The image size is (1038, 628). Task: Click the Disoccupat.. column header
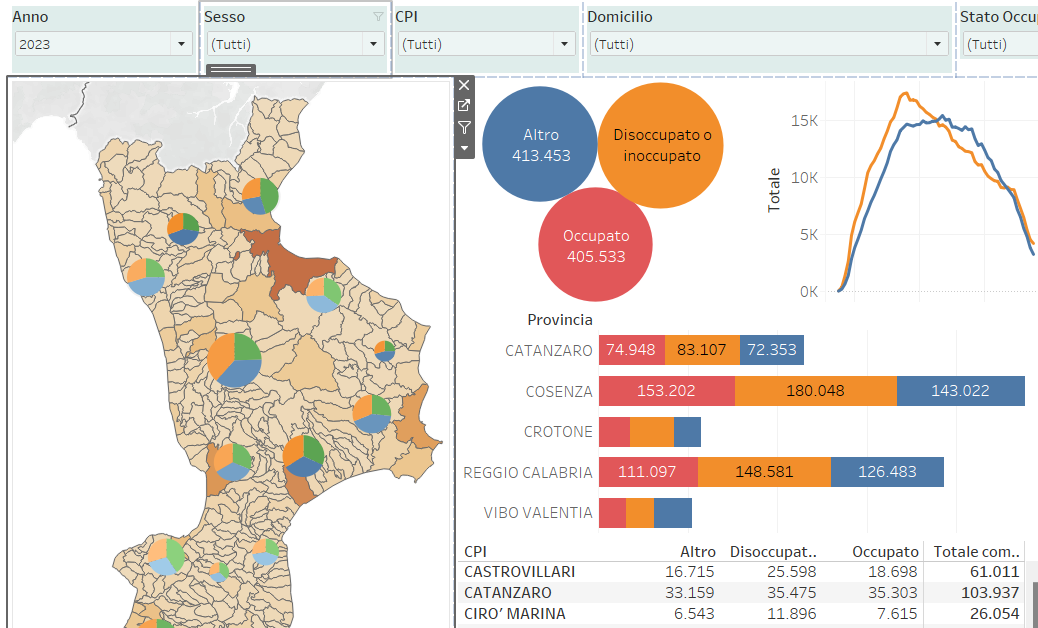773,552
